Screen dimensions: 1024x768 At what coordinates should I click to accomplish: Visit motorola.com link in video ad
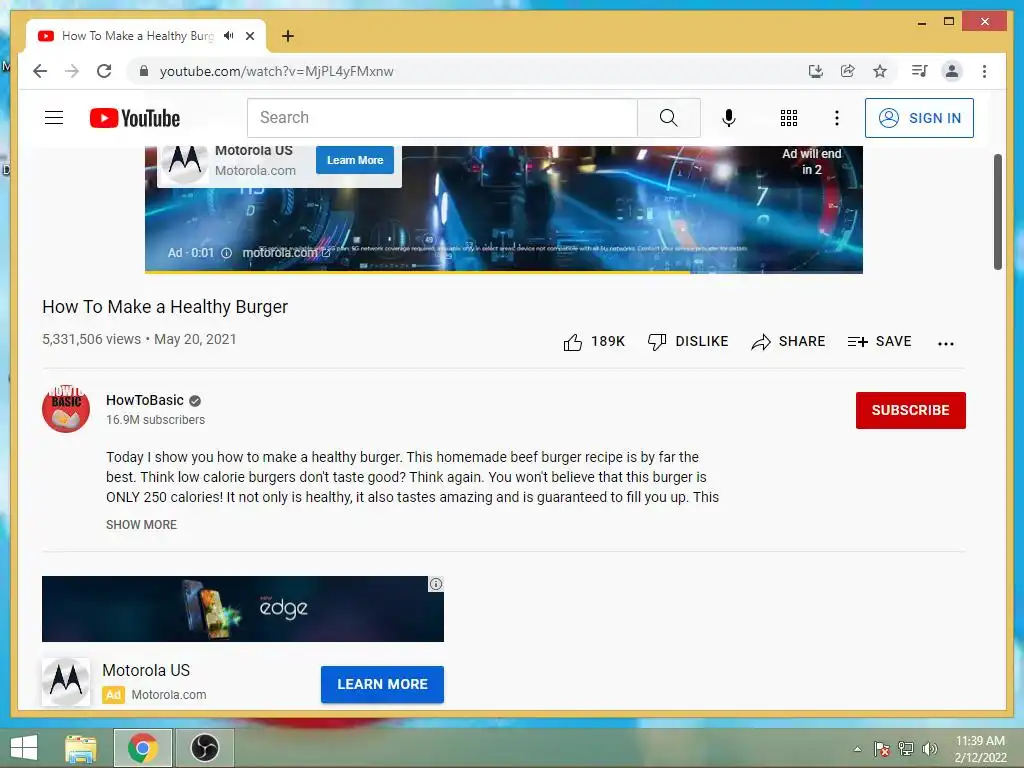(286, 253)
